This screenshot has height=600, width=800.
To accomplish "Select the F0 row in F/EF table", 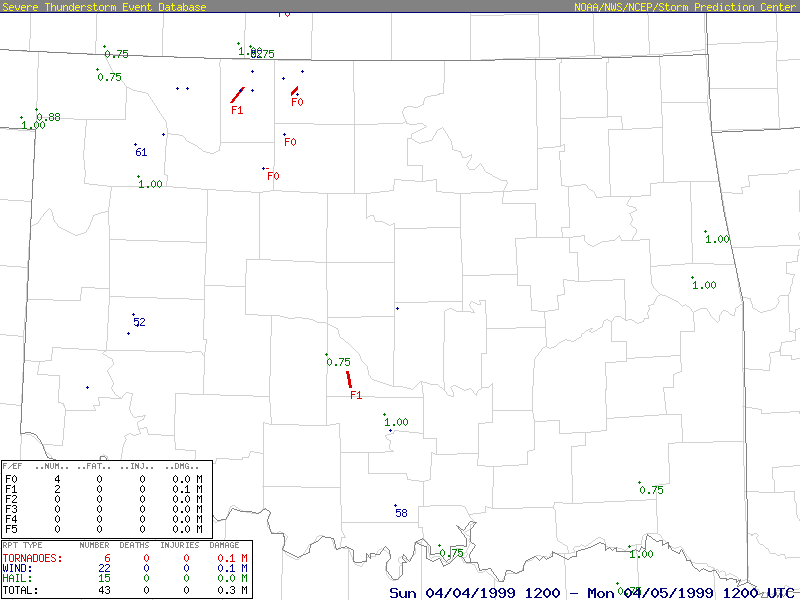I will [x=105, y=480].
